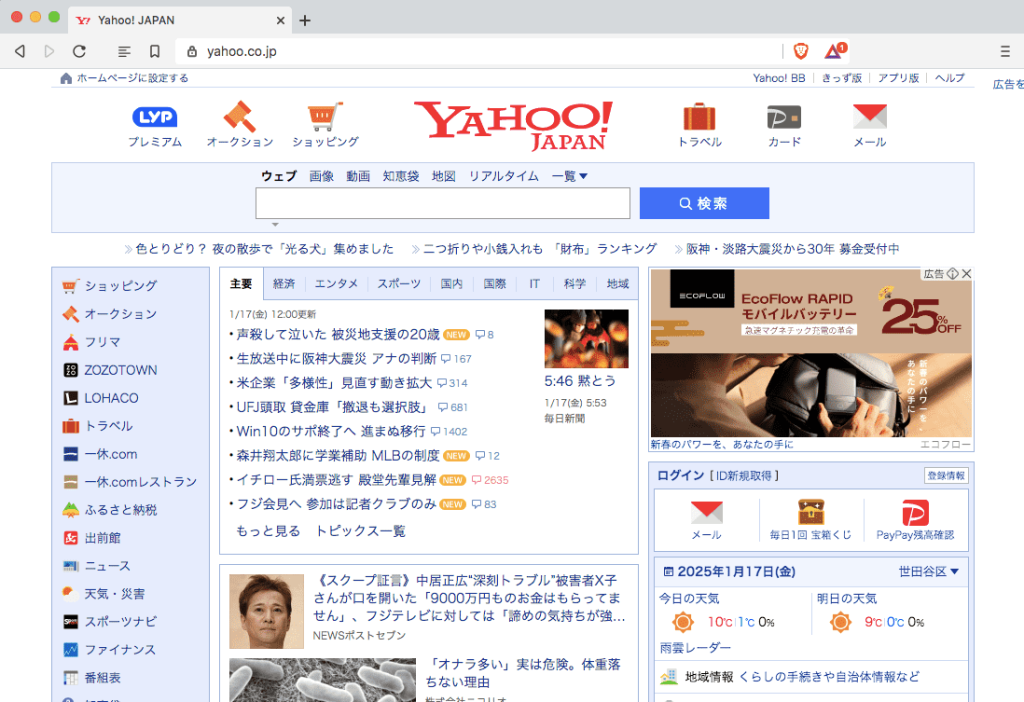Expand the 一覧 search category dropdown
The width and height of the screenshot is (1024, 702).
click(x=569, y=176)
